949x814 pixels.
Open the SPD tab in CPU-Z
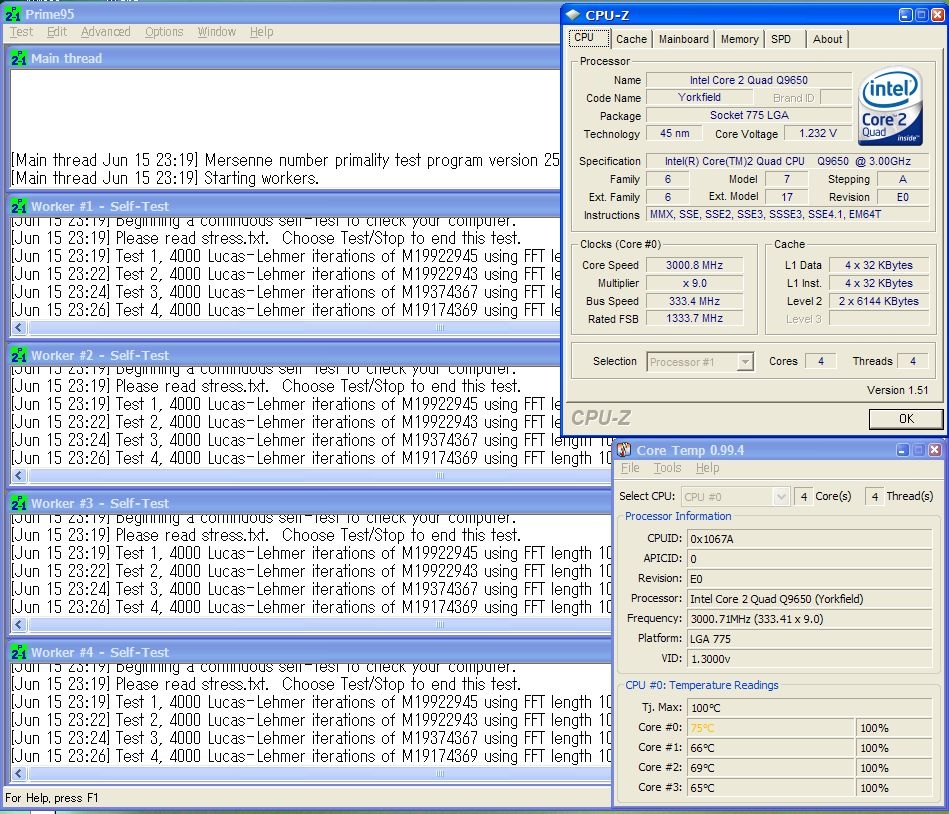pyautogui.click(x=781, y=39)
